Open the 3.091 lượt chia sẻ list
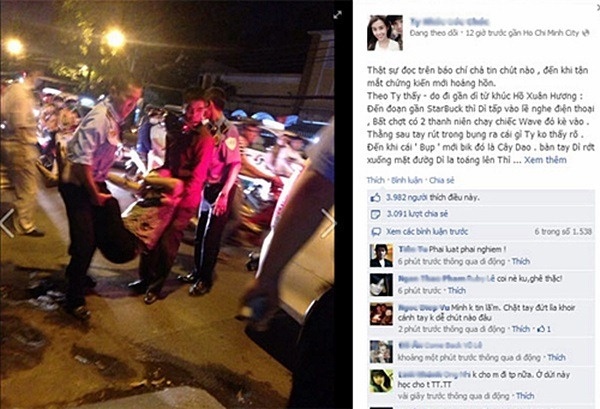The image size is (600, 409). click(417, 214)
